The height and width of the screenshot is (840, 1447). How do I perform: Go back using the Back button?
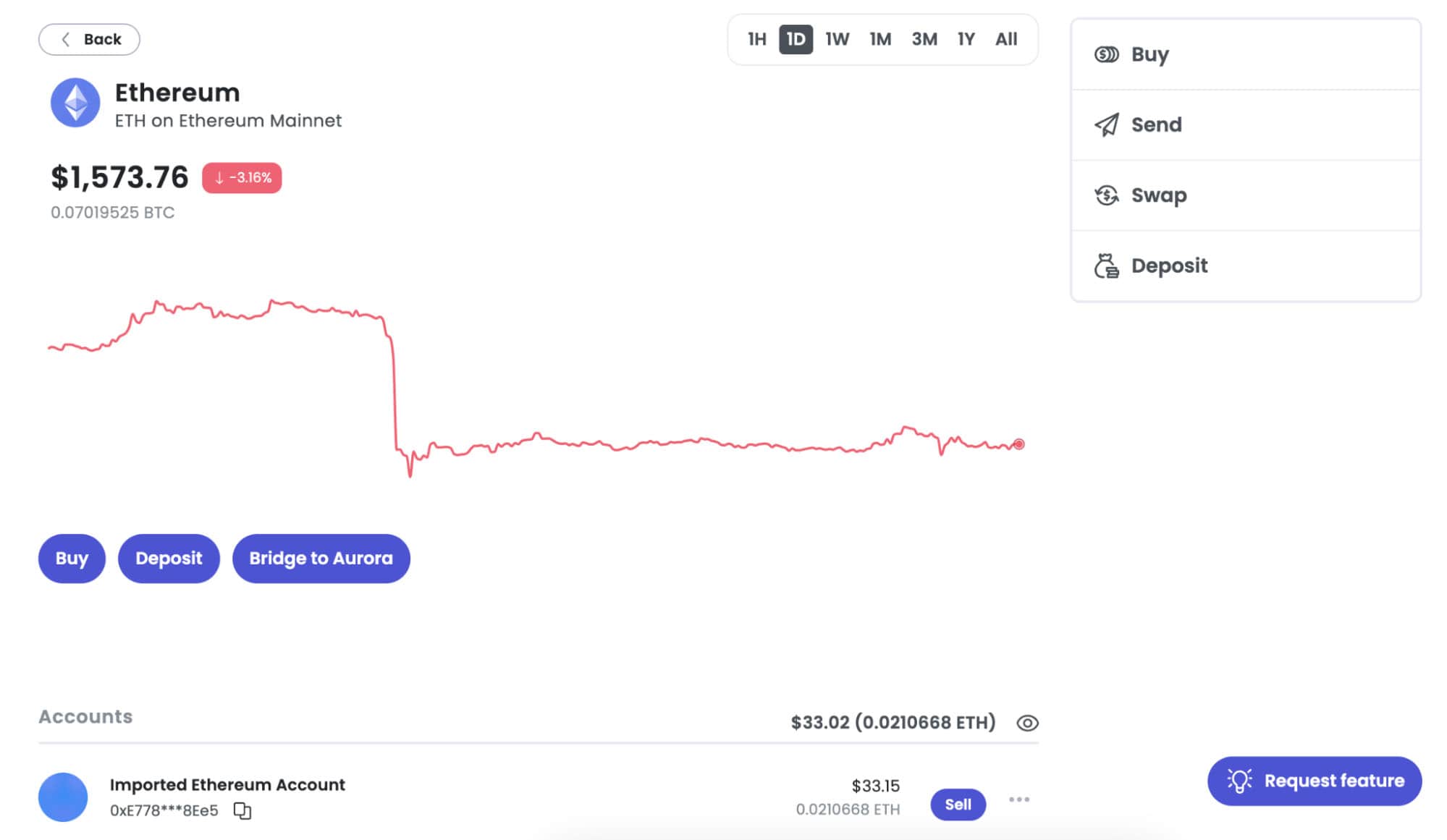[x=89, y=39]
